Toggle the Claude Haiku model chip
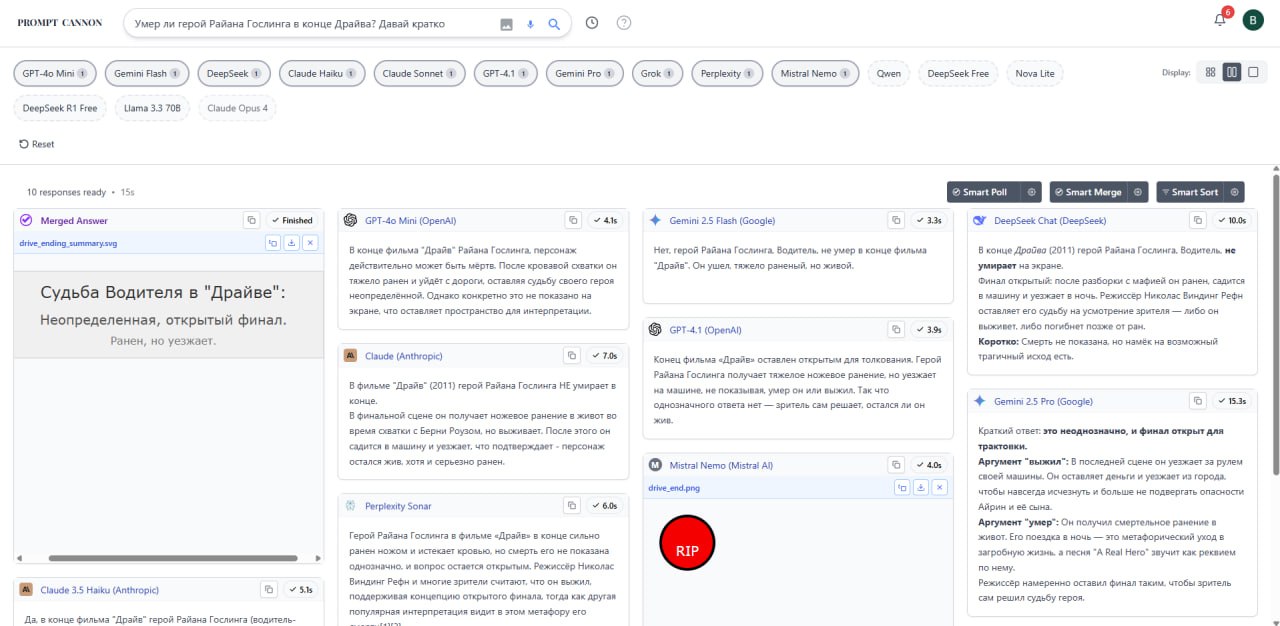The width and height of the screenshot is (1280, 626). click(x=323, y=73)
